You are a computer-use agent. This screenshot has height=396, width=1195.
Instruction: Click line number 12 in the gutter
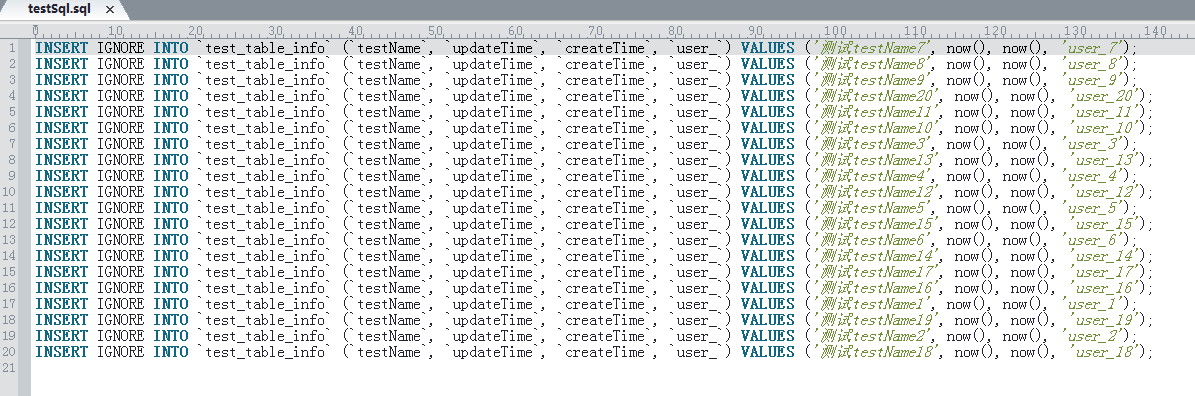point(9,224)
